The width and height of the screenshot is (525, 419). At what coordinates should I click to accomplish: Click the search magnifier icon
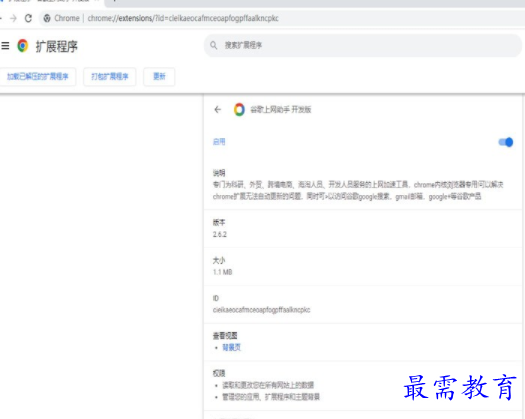pos(214,45)
